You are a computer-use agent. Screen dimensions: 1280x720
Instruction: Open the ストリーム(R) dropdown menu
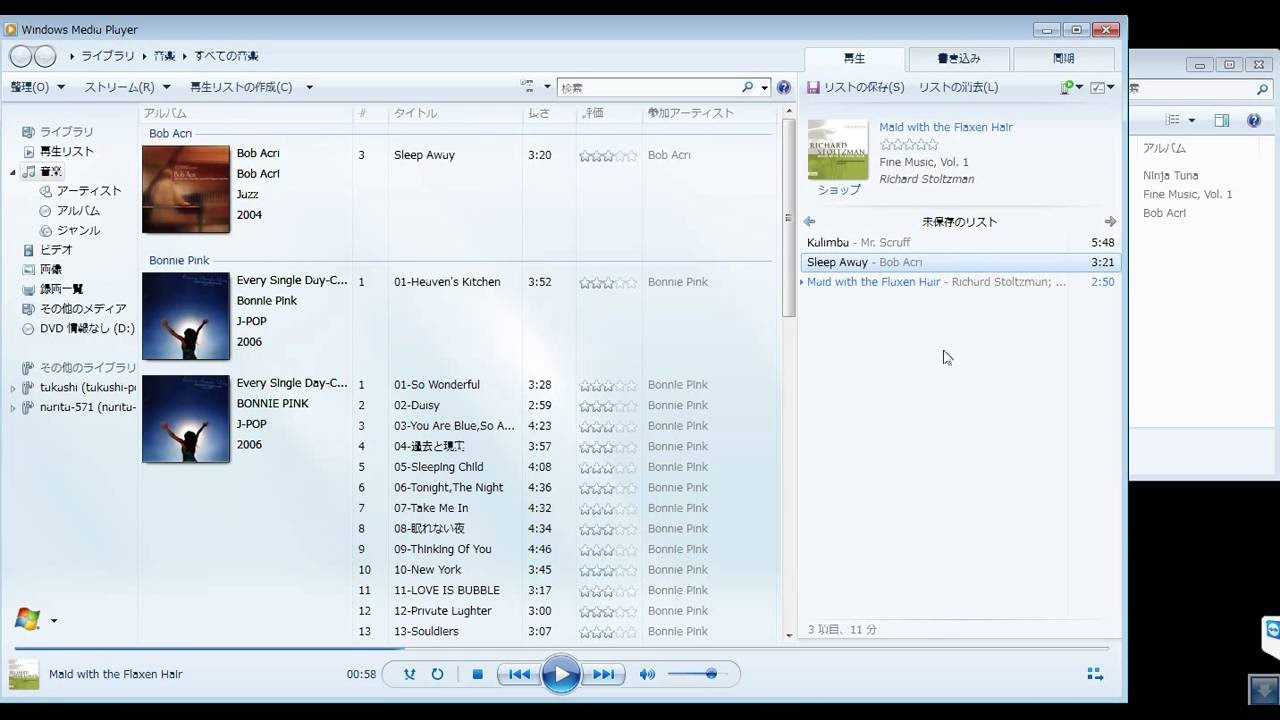point(127,87)
